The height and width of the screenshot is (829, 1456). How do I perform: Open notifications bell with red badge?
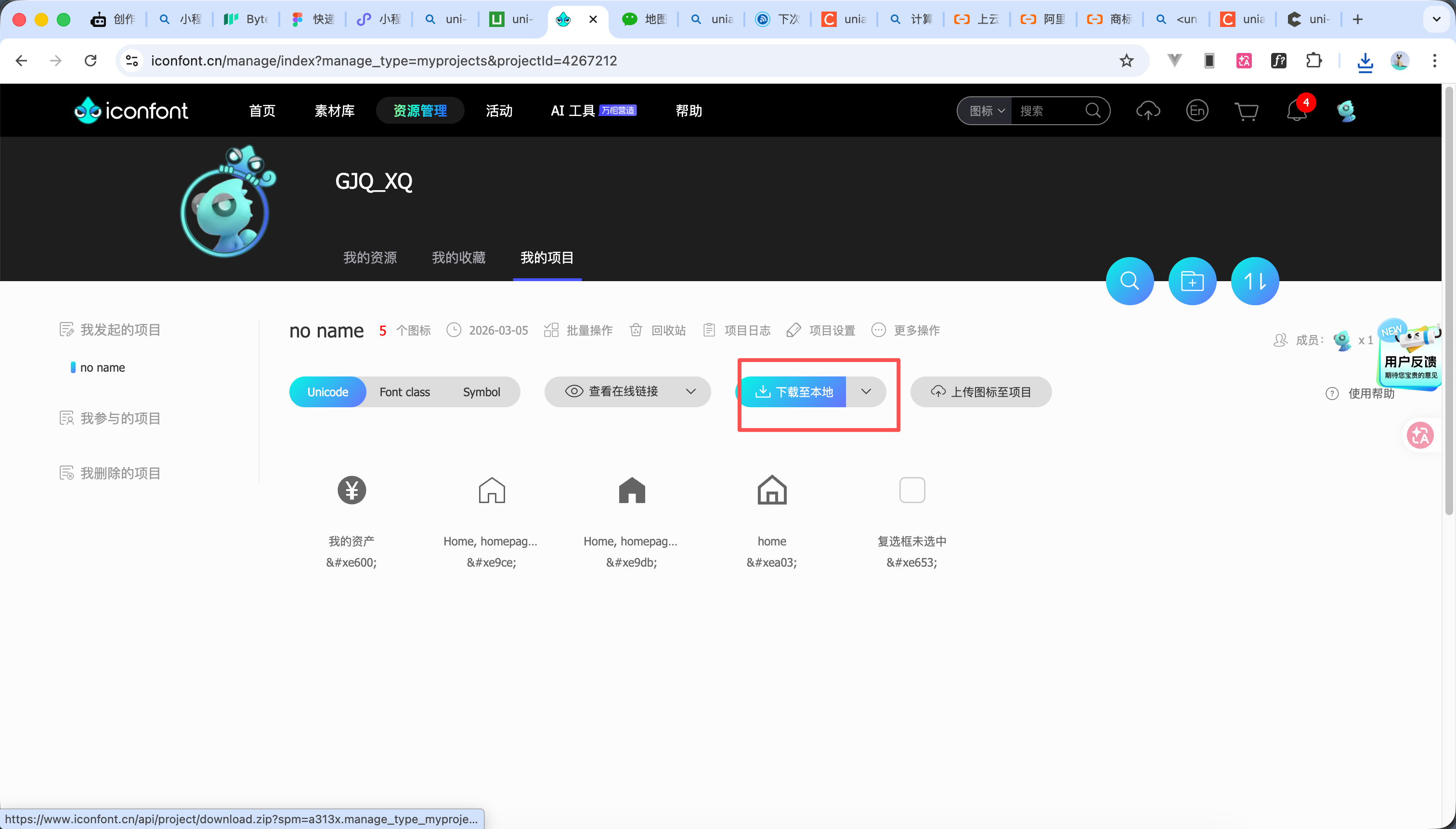[1297, 111]
